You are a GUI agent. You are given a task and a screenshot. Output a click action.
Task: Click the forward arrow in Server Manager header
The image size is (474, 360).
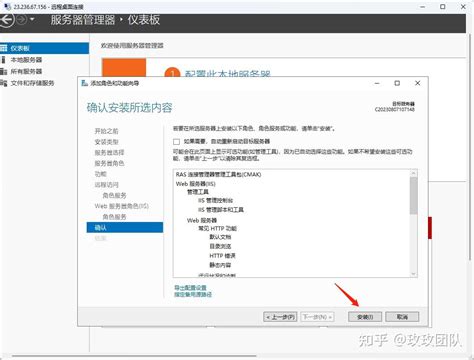22,20
